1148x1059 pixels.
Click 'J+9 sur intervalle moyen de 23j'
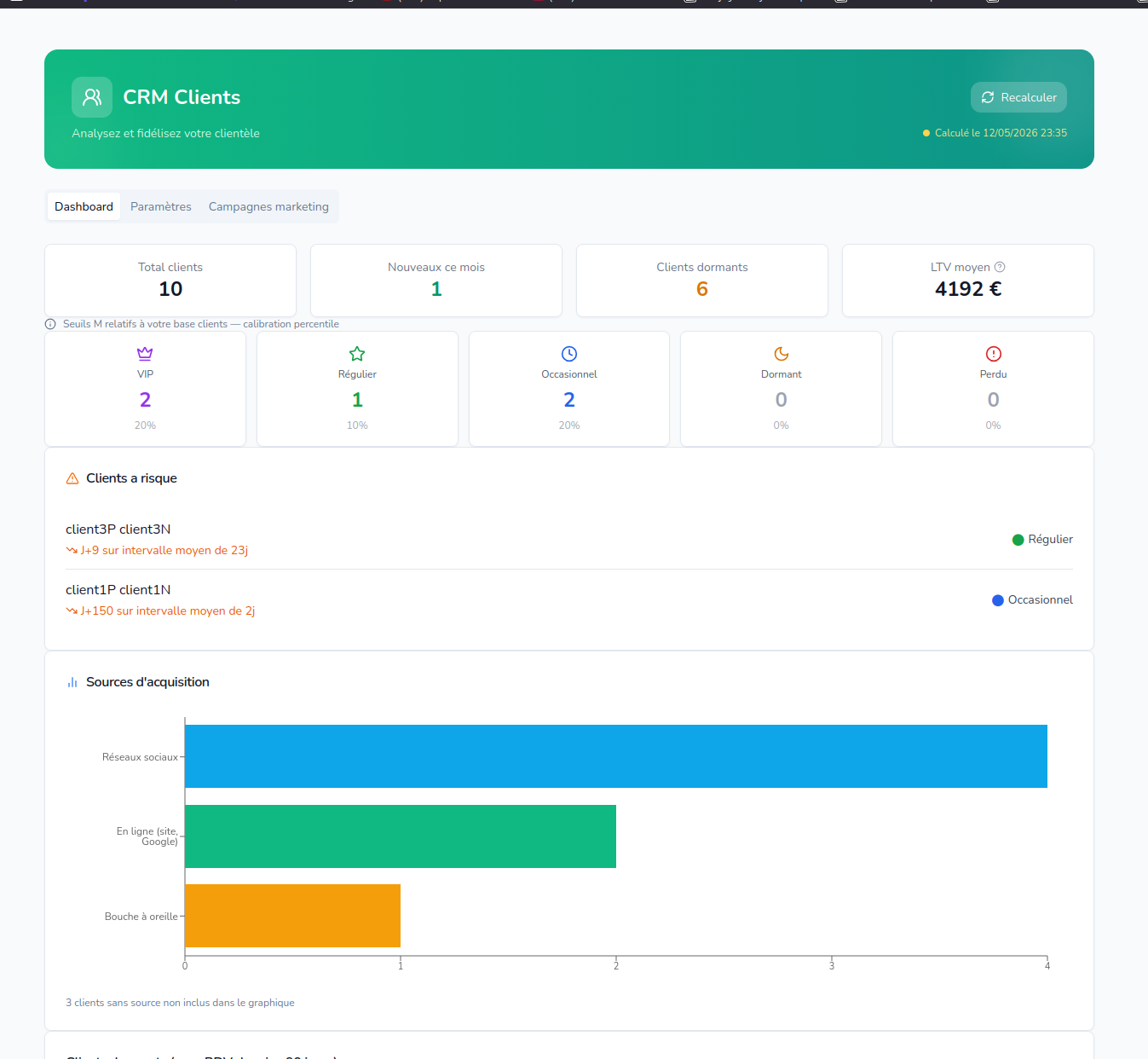click(x=164, y=551)
